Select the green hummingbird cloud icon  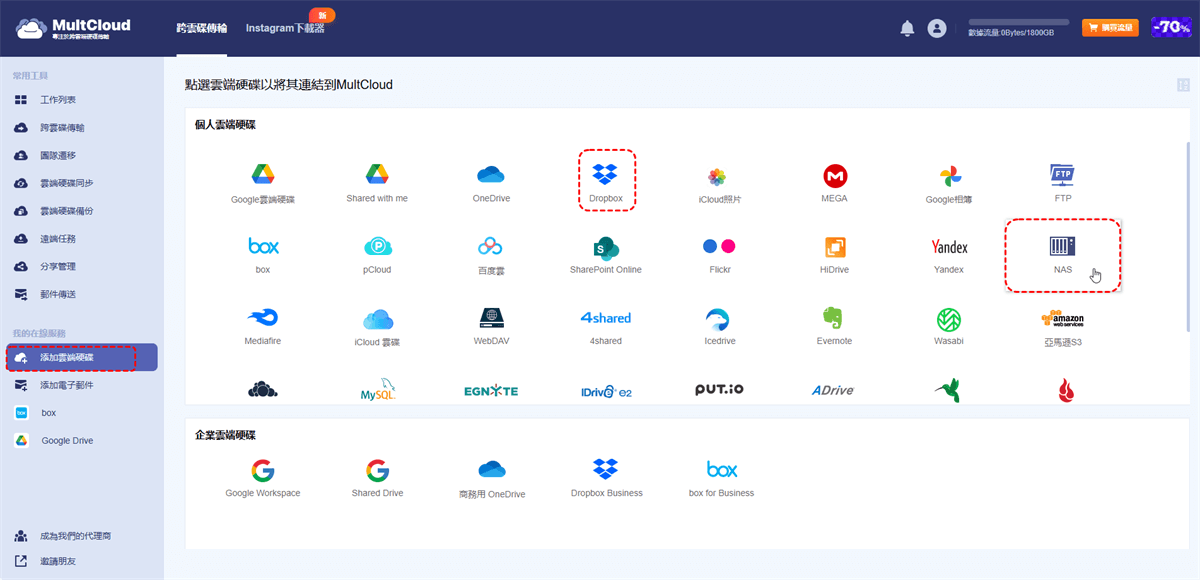pos(949,391)
